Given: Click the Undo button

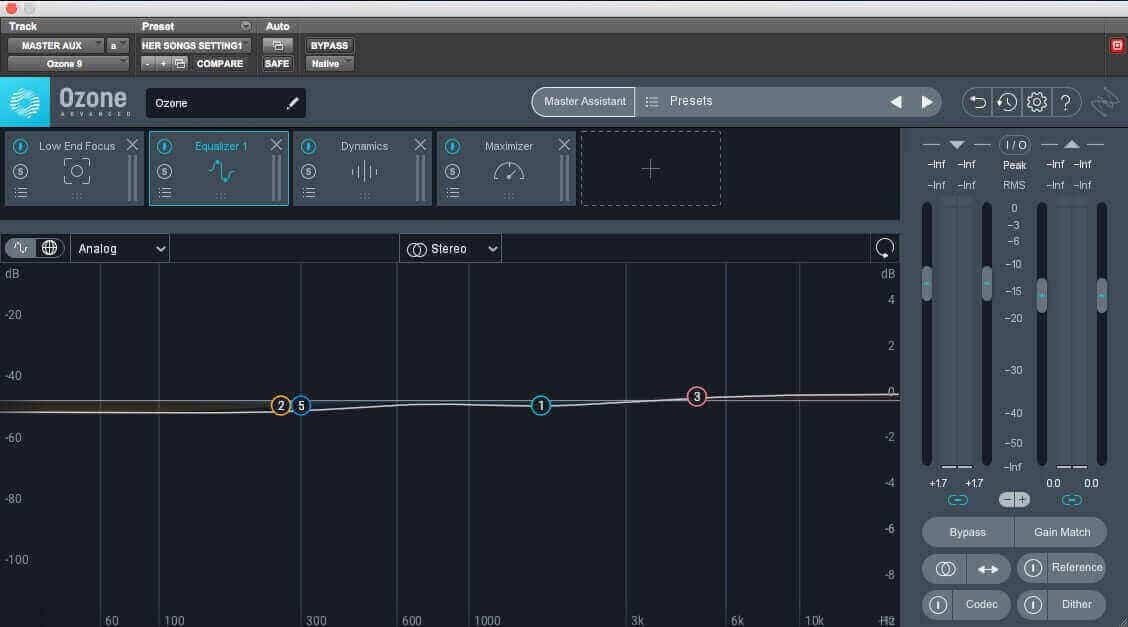Looking at the screenshot, I should (x=978, y=102).
